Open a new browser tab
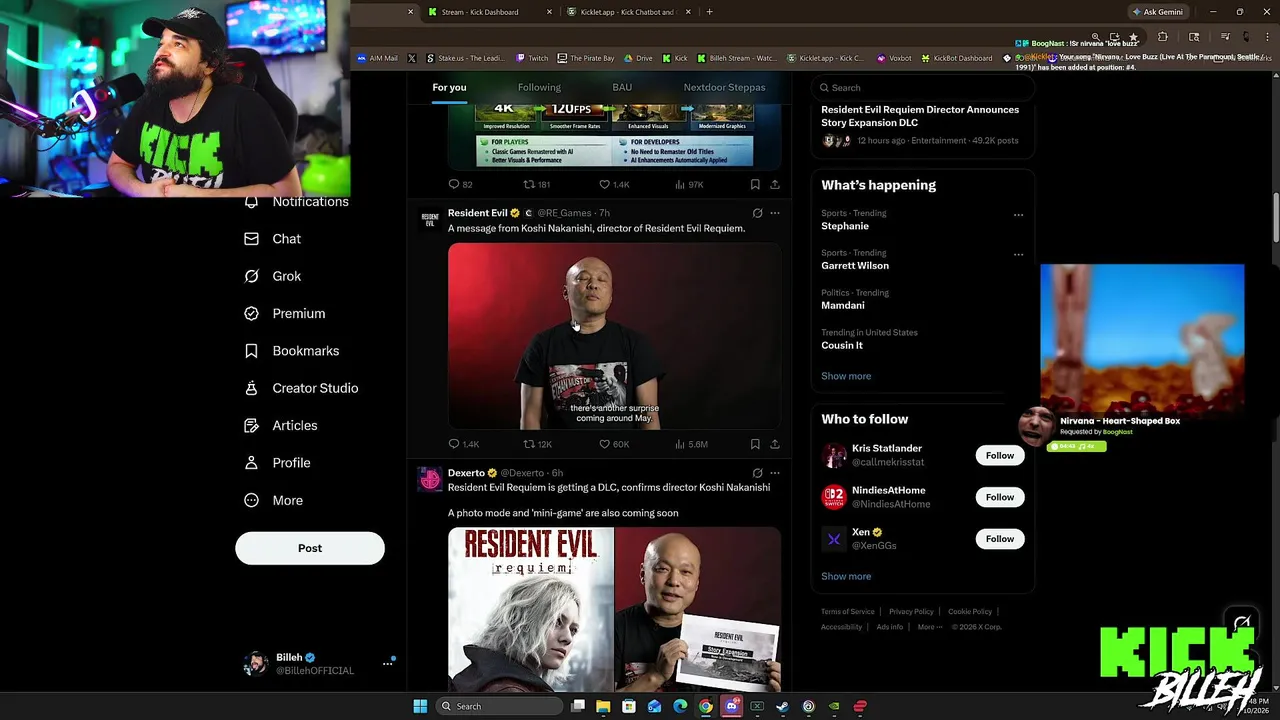Viewport: 1280px width, 720px height. (x=709, y=12)
